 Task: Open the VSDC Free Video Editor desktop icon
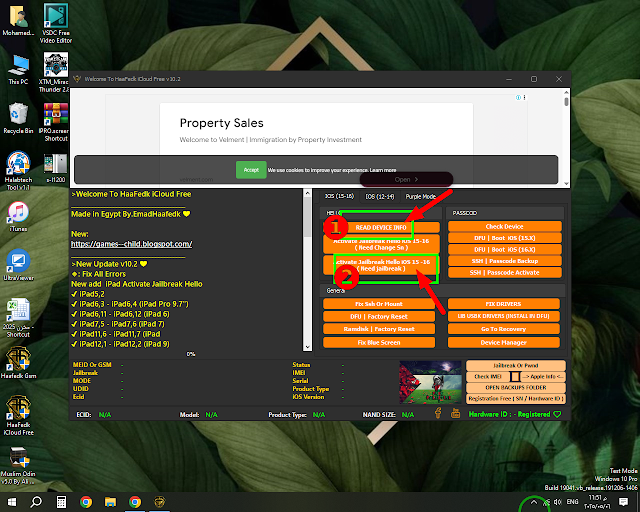(56, 23)
